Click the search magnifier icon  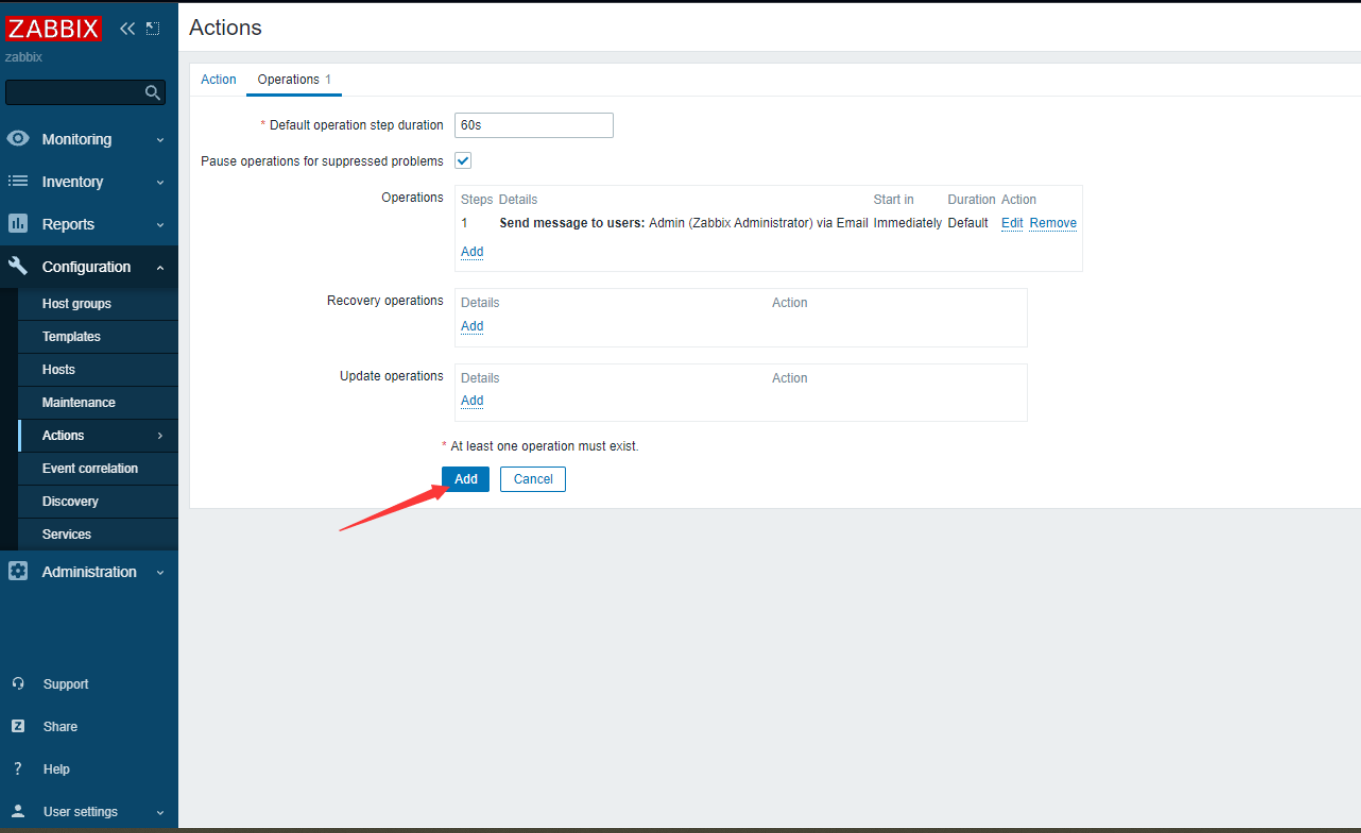(152, 93)
